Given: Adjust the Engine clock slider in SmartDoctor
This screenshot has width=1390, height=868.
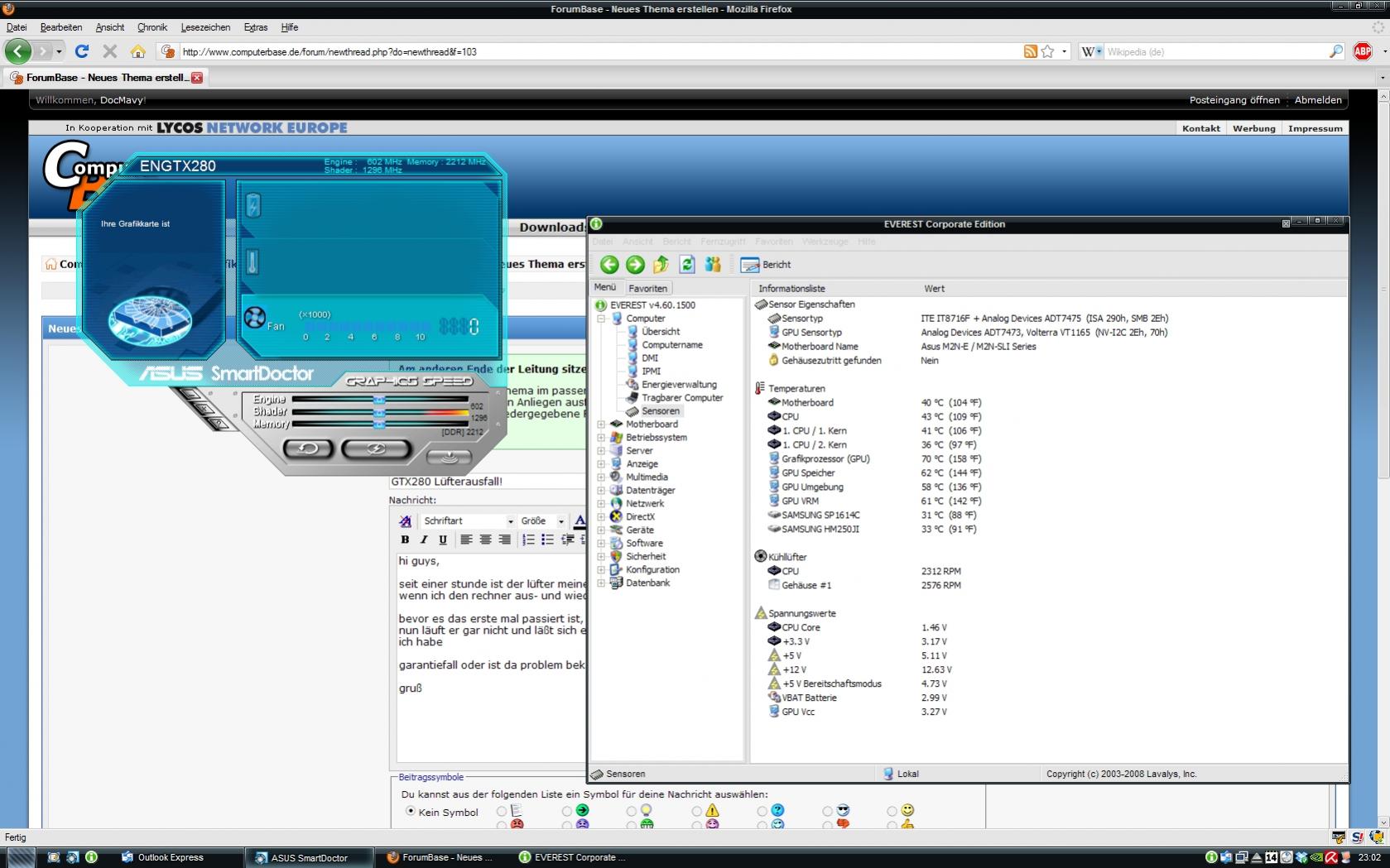Looking at the screenshot, I should [x=379, y=400].
